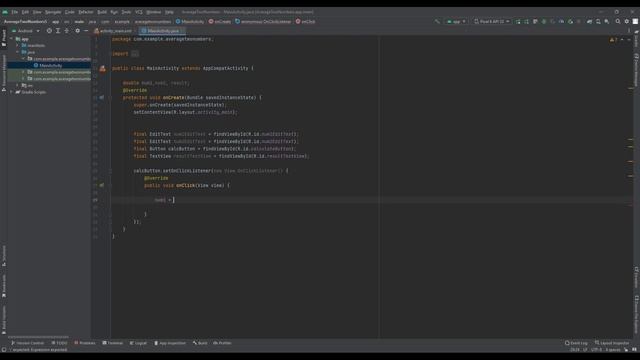Open Logcat tool window
Viewport: 640px width, 360px height.
pyautogui.click(x=138, y=343)
